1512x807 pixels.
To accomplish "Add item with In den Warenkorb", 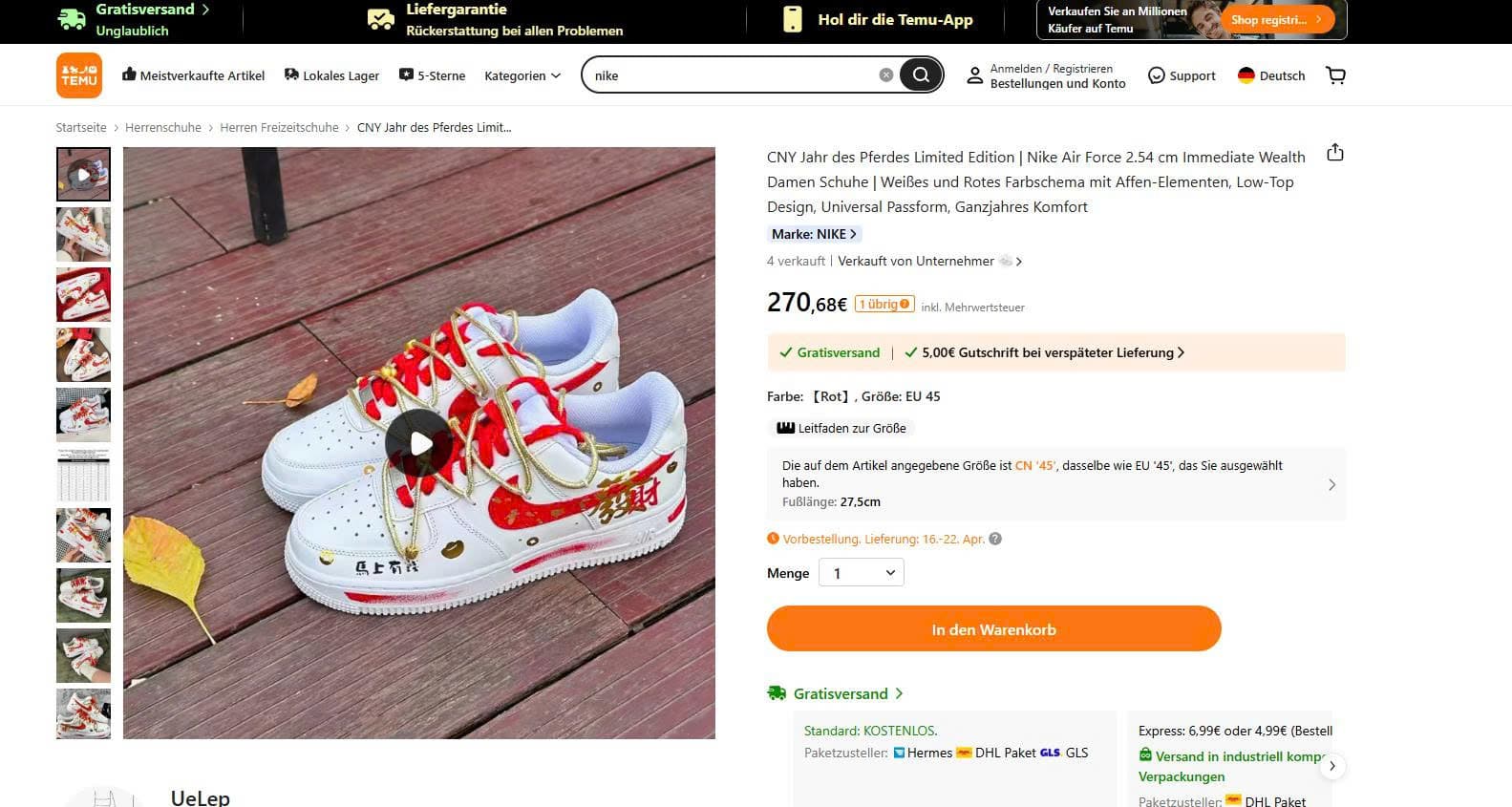I will click(993, 629).
